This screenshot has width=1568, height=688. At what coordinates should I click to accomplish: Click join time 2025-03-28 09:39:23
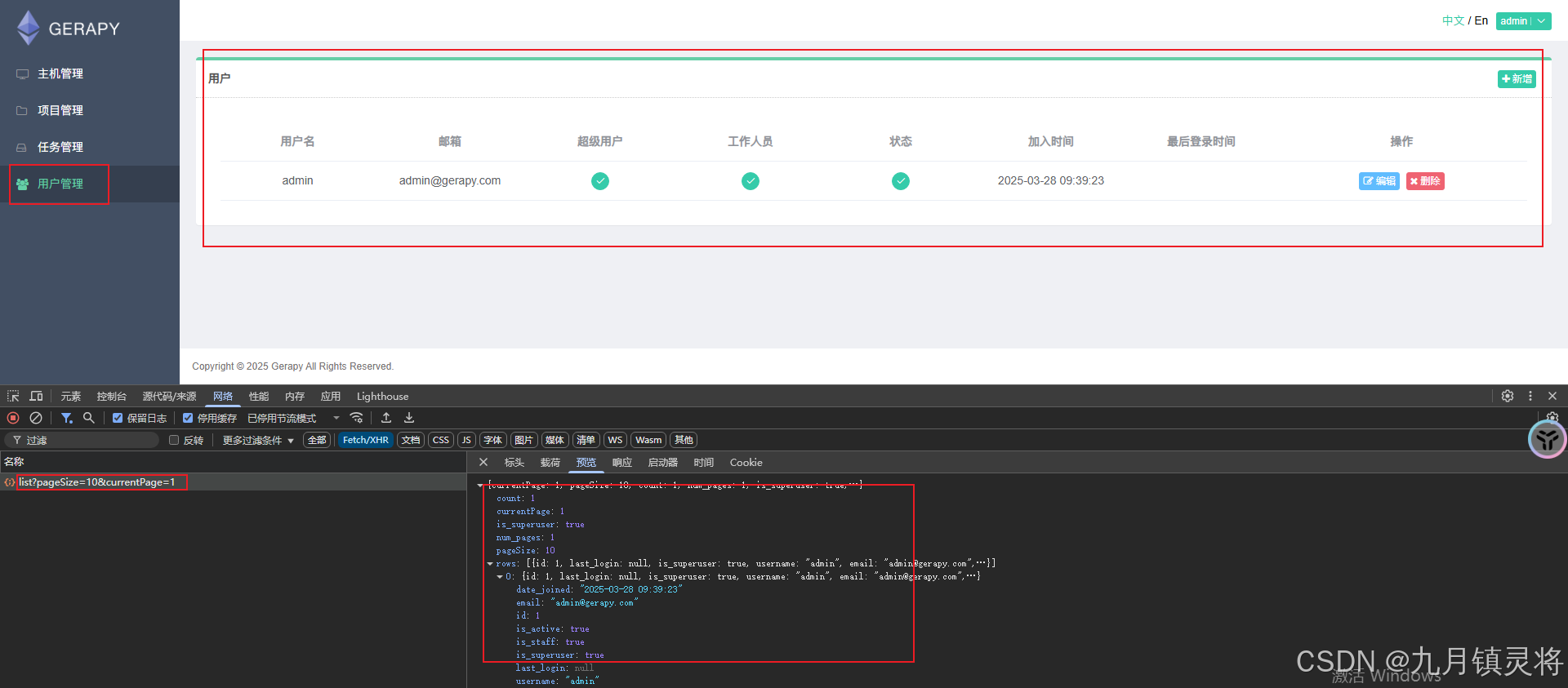point(1051,180)
